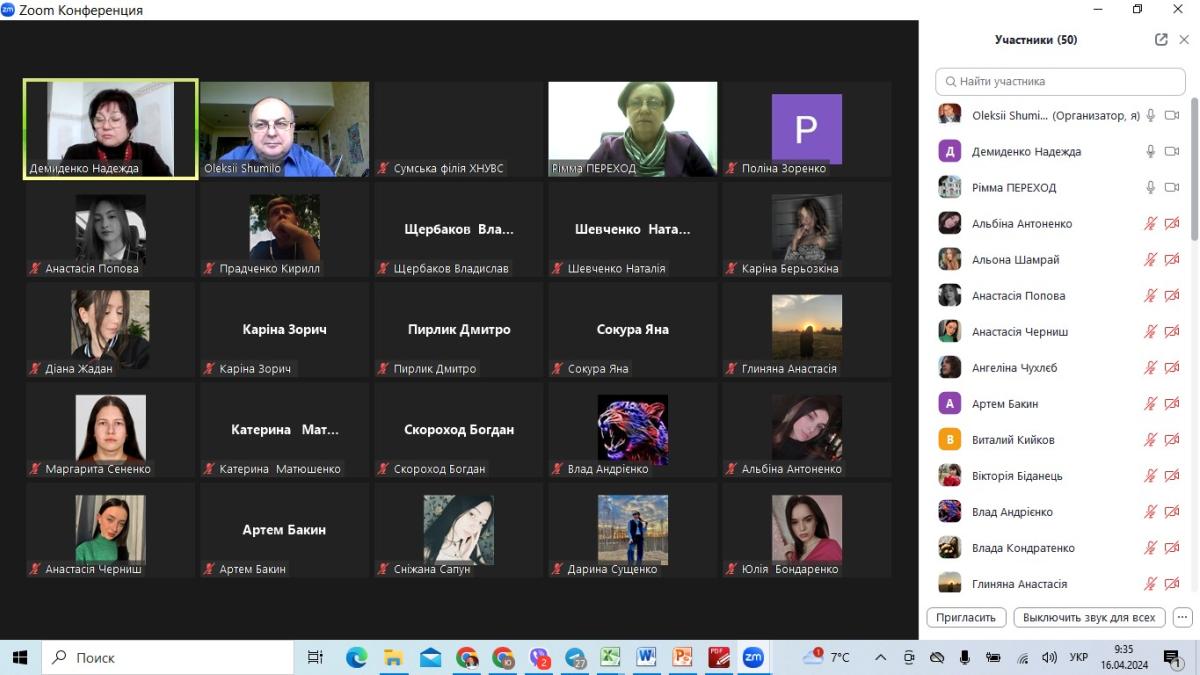Click the participant search field
This screenshot has height=675, width=1200.
1060,81
